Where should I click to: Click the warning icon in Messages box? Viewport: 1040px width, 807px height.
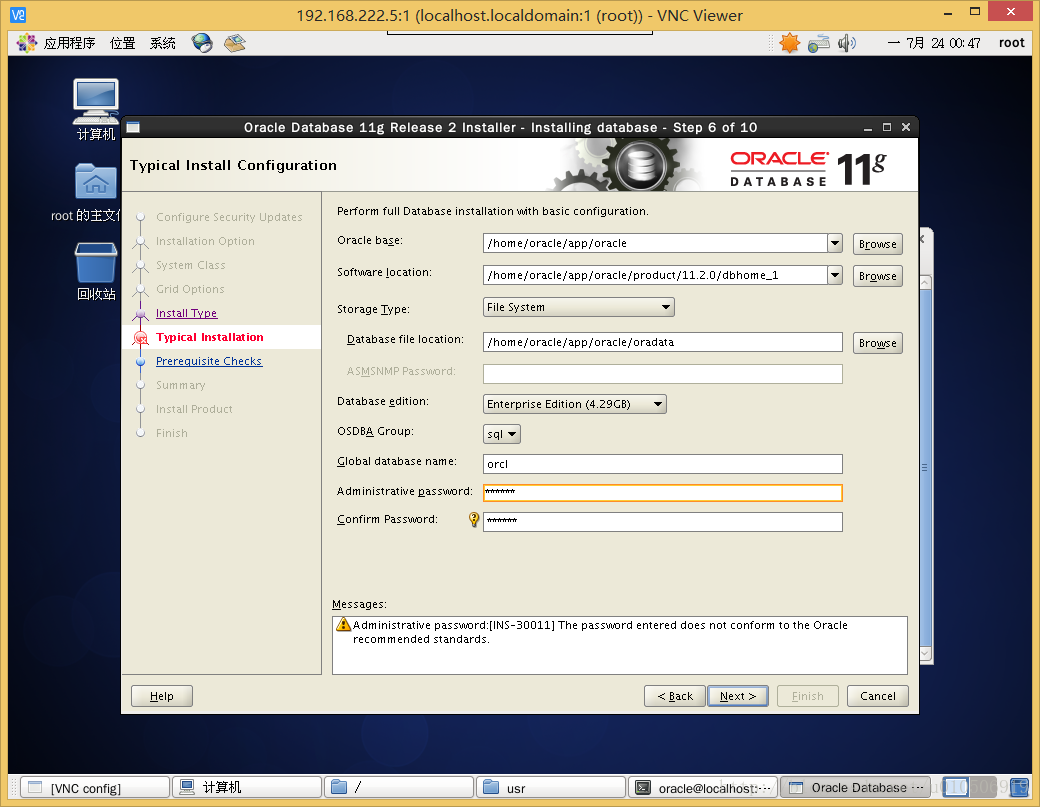coord(343,625)
